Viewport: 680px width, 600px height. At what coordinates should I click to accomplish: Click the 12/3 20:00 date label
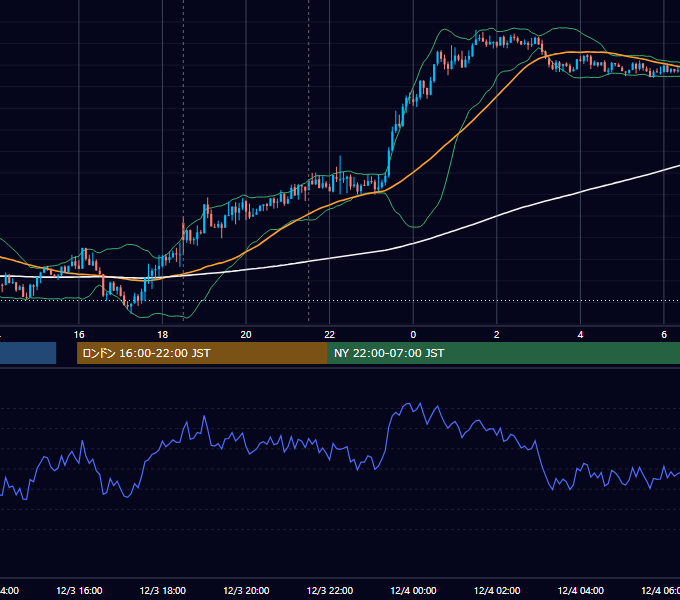point(246,591)
